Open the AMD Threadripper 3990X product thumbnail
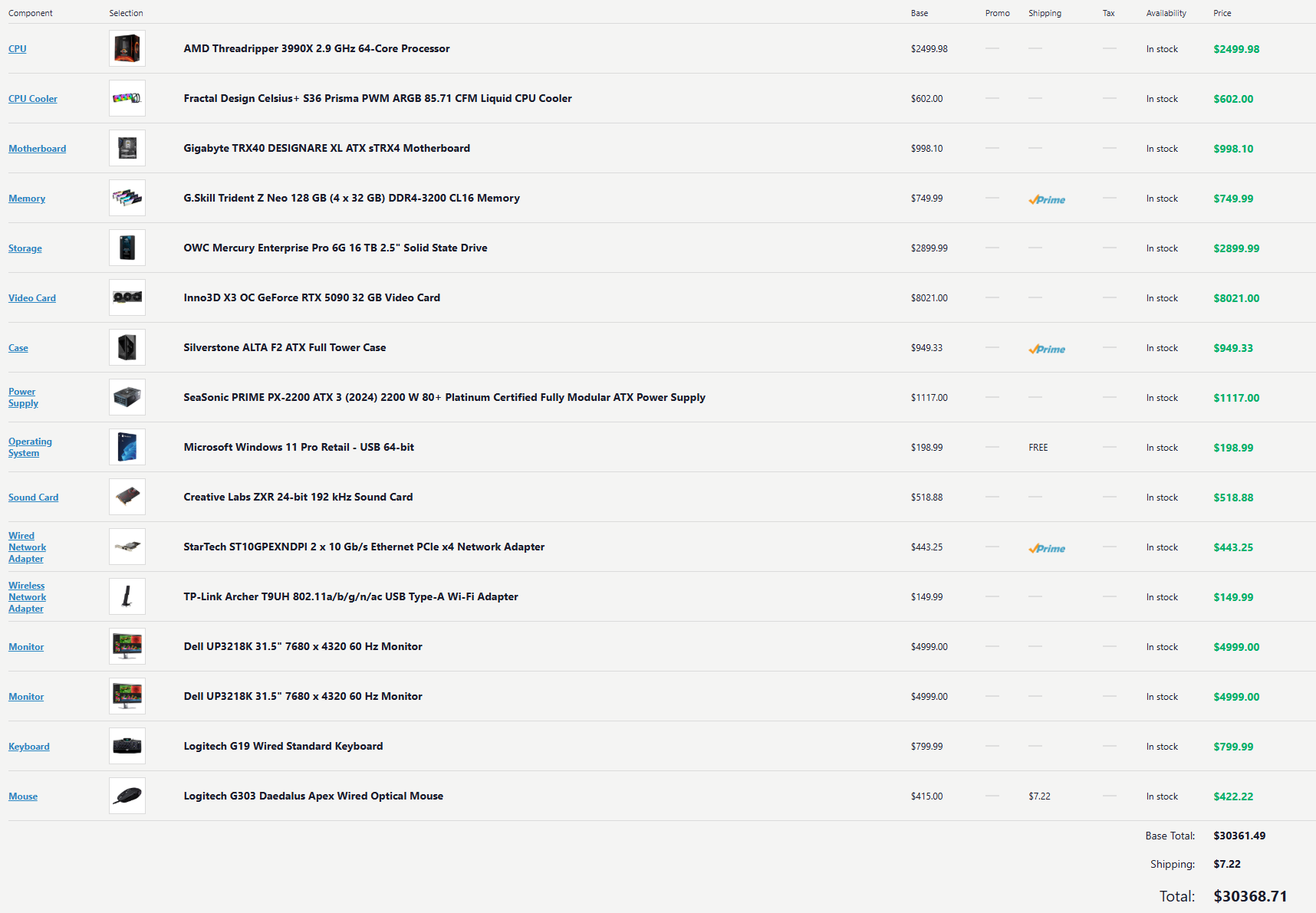 (x=127, y=48)
